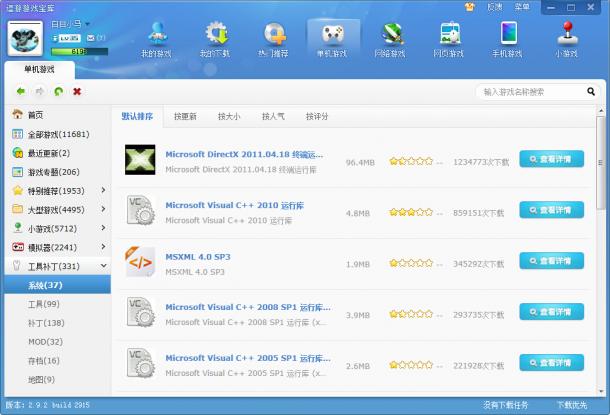Open 小游戏 joystick icon section

click(x=566, y=40)
